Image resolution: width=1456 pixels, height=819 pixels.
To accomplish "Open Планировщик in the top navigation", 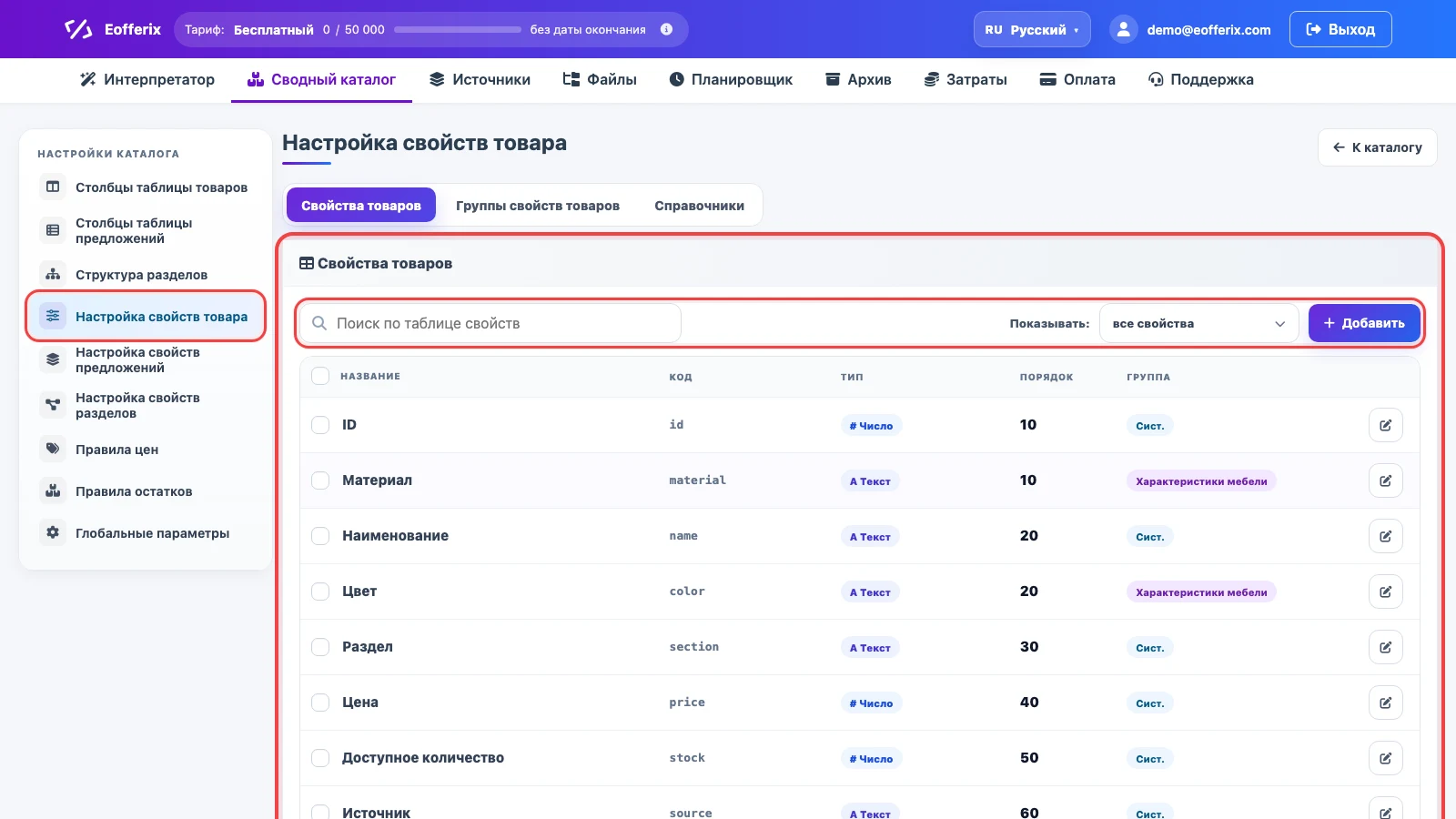I will [x=731, y=79].
